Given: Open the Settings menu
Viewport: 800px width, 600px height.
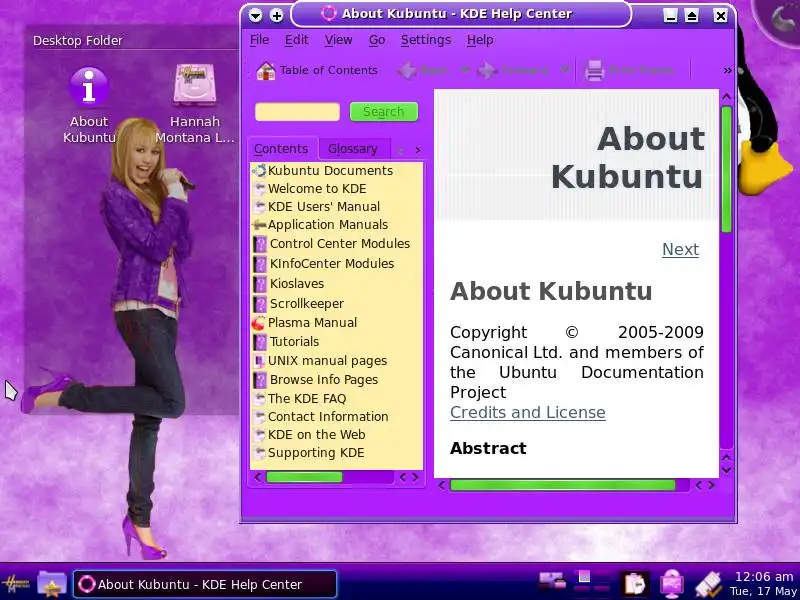Looking at the screenshot, I should tap(426, 40).
